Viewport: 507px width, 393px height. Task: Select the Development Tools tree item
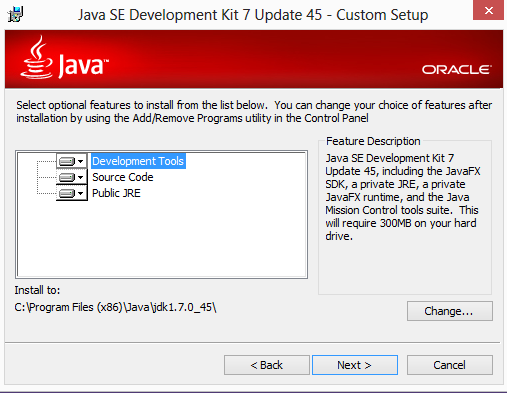coord(138,161)
